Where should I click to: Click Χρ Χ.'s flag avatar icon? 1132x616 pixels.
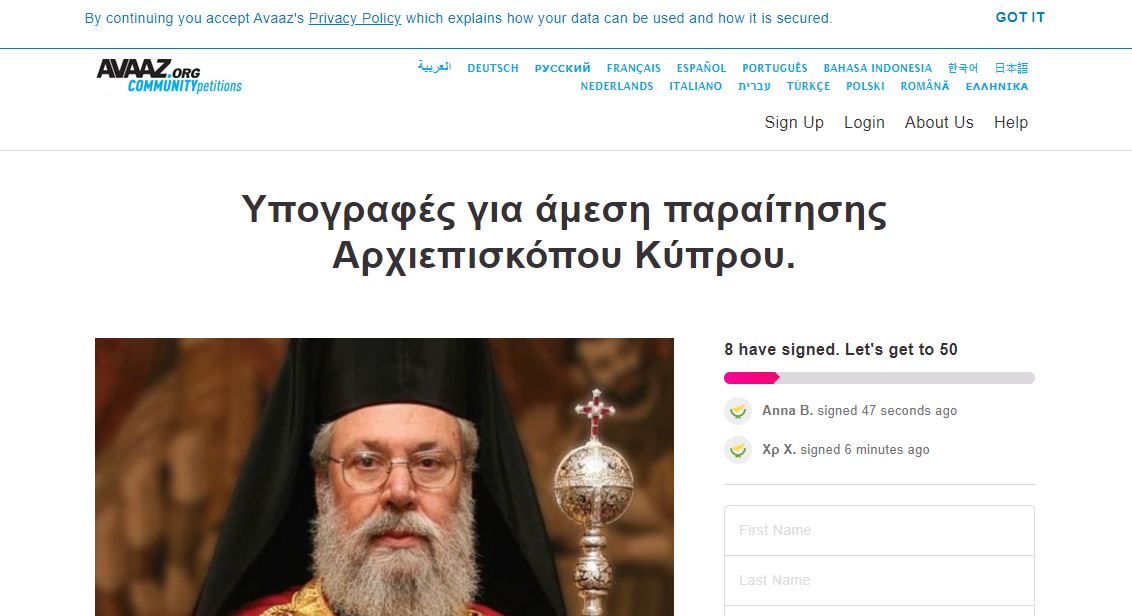tap(738, 450)
